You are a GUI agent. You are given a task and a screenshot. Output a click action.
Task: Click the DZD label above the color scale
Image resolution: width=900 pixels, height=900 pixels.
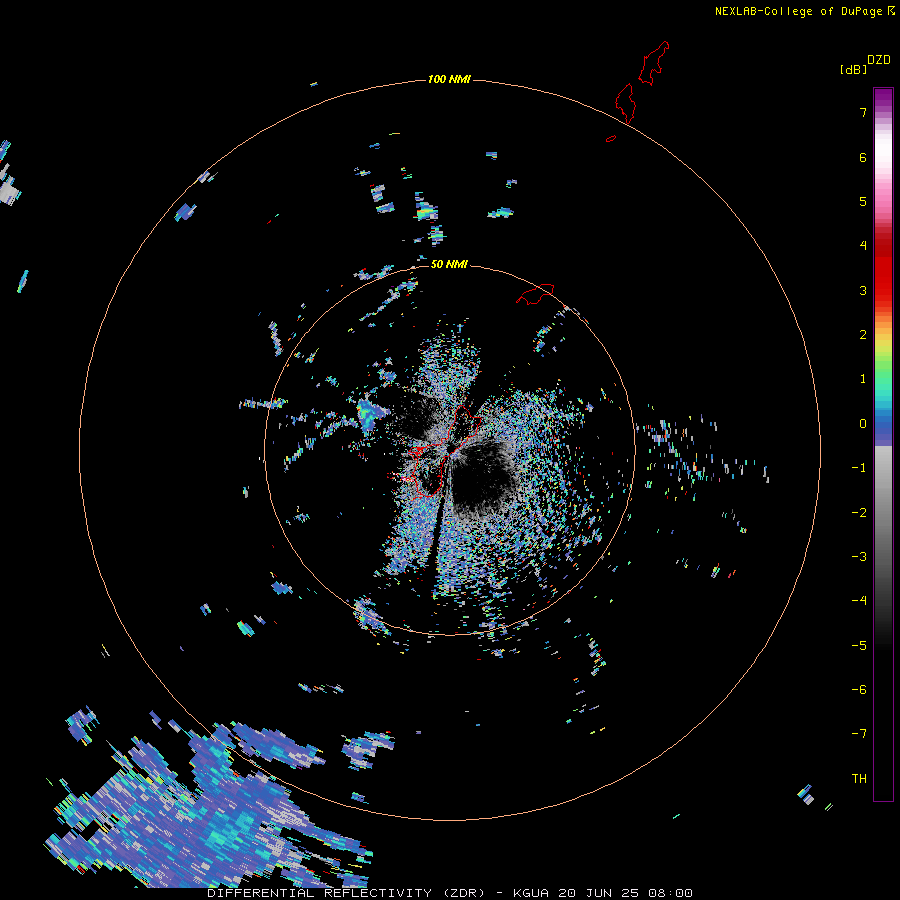point(879,60)
